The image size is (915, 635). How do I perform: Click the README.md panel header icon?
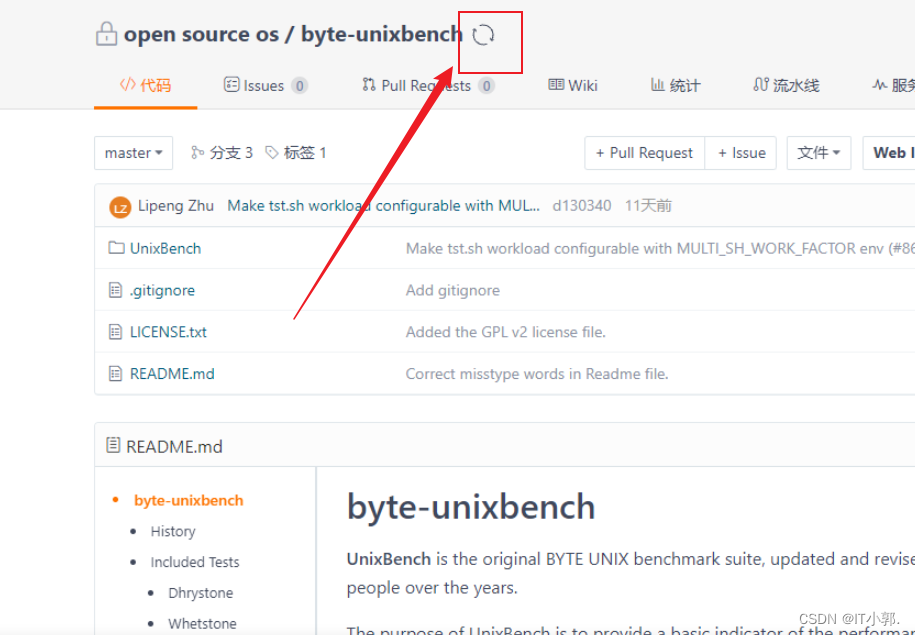tap(113, 445)
